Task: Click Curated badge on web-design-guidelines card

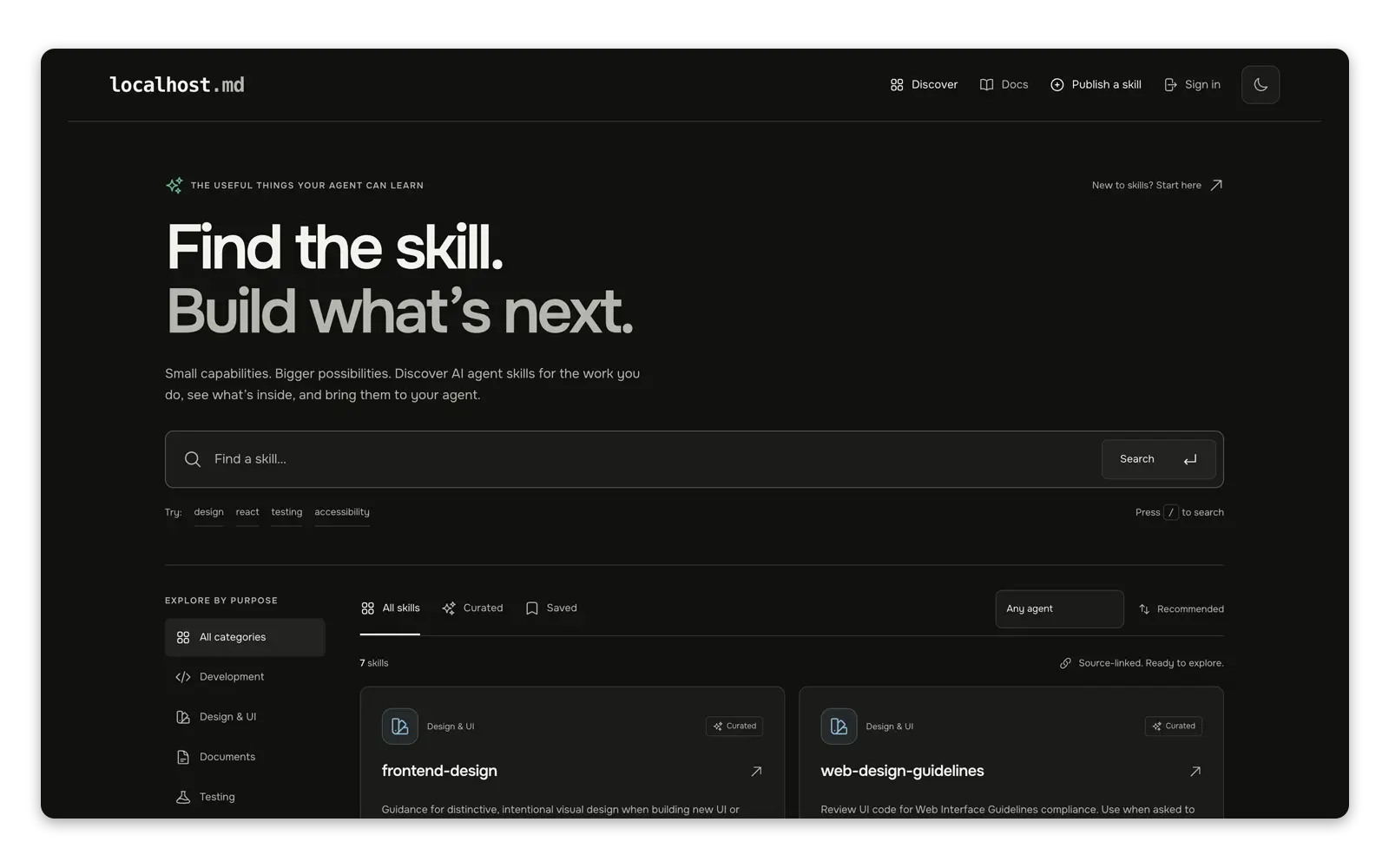Action: coord(1174,727)
